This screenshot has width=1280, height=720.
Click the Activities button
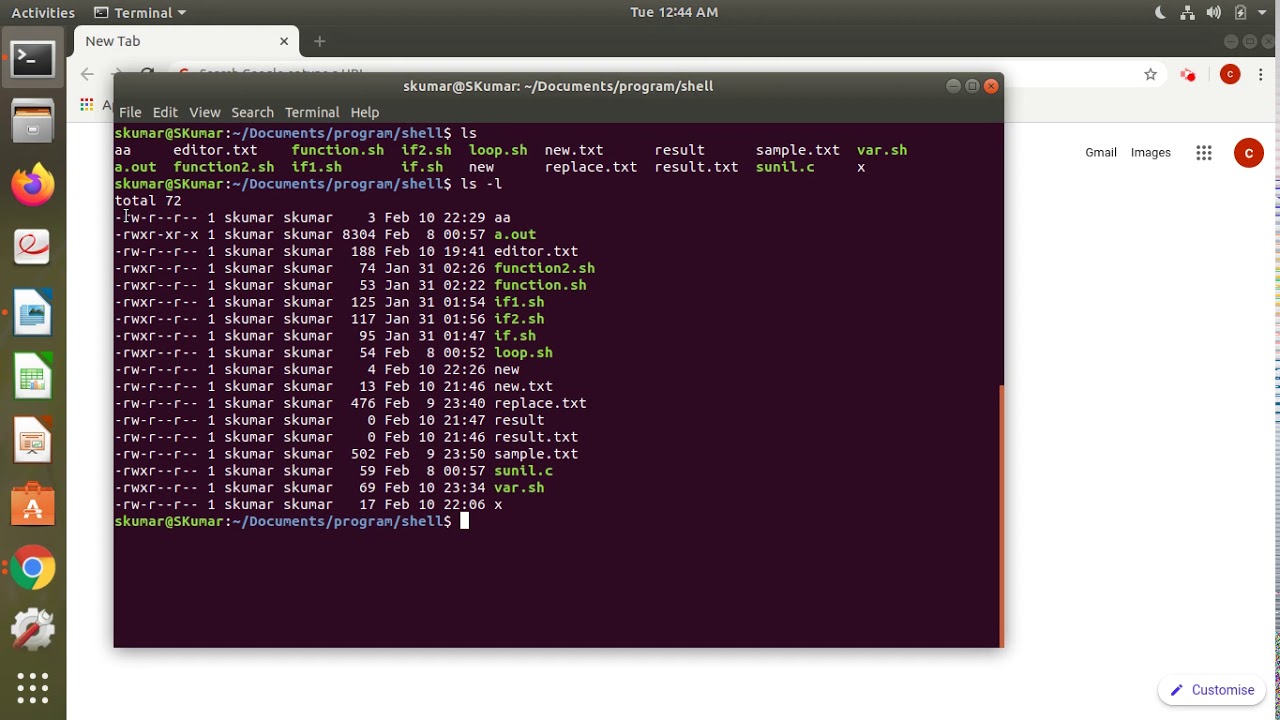(x=43, y=12)
